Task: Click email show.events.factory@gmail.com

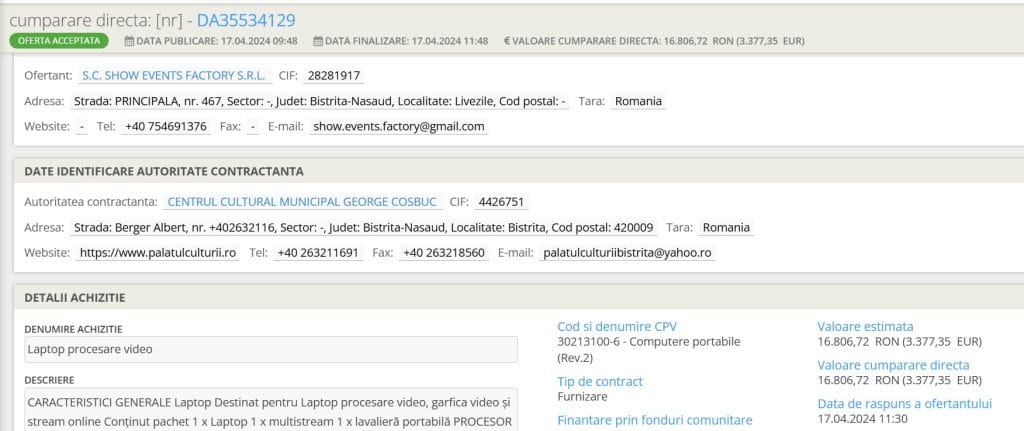Action: click(399, 127)
